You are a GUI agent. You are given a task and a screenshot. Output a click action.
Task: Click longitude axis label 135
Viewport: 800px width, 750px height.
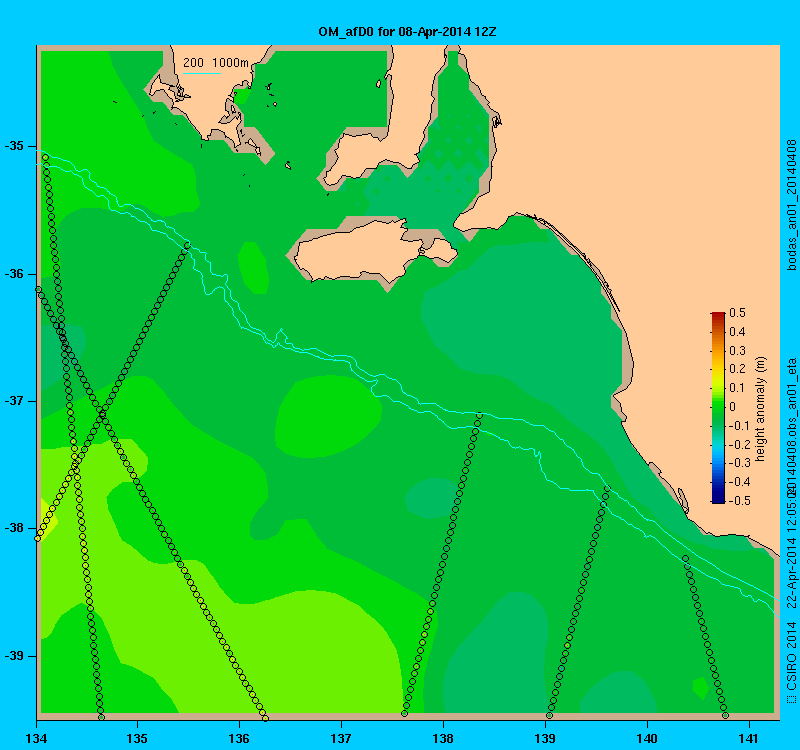click(x=137, y=738)
